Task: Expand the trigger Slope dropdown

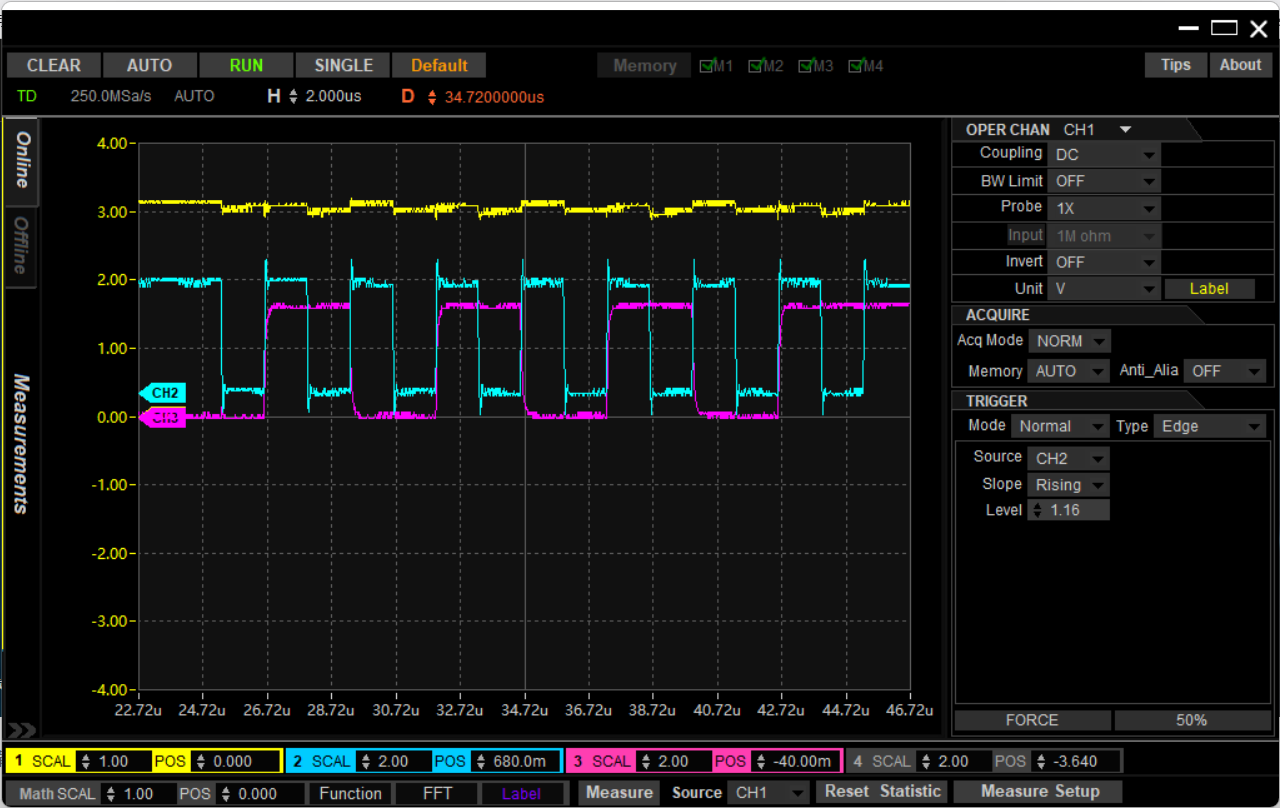Action: click(1069, 485)
